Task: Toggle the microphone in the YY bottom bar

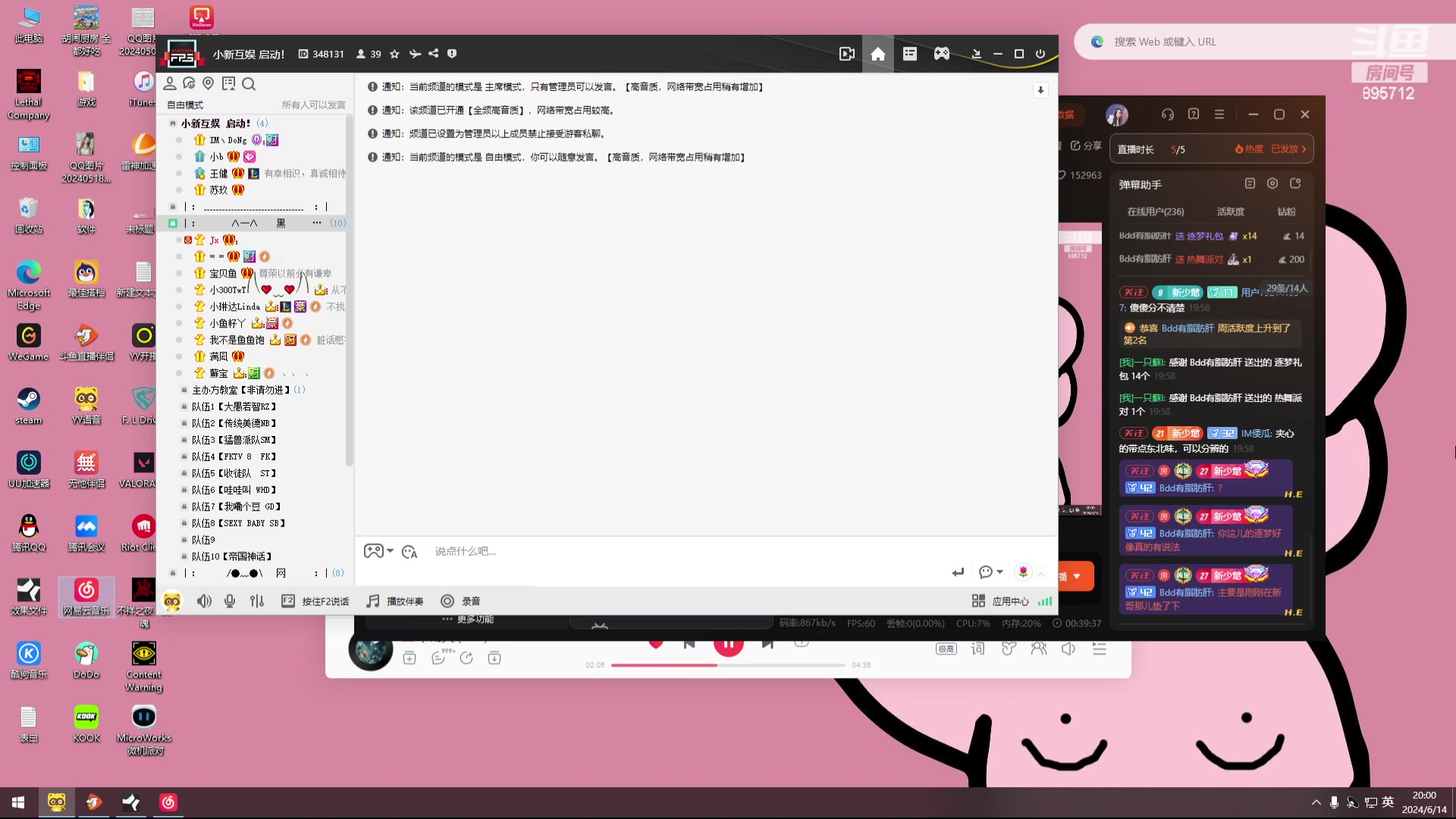Action: pos(230,601)
